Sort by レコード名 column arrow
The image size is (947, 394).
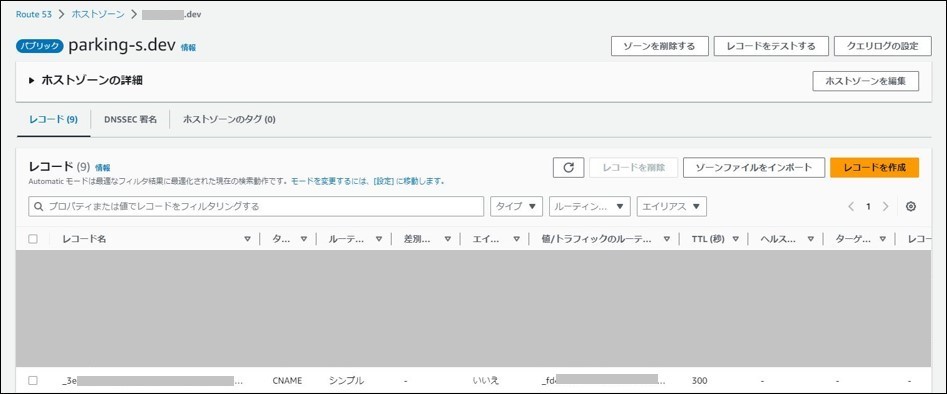pyautogui.click(x=247, y=239)
